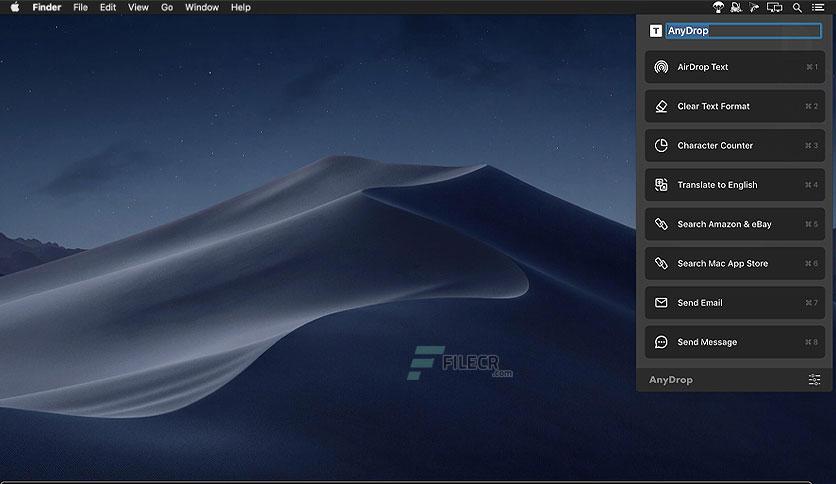Viewport: 836px width, 484px height.
Task: Click the Character Counter pie icon
Action: (x=661, y=146)
